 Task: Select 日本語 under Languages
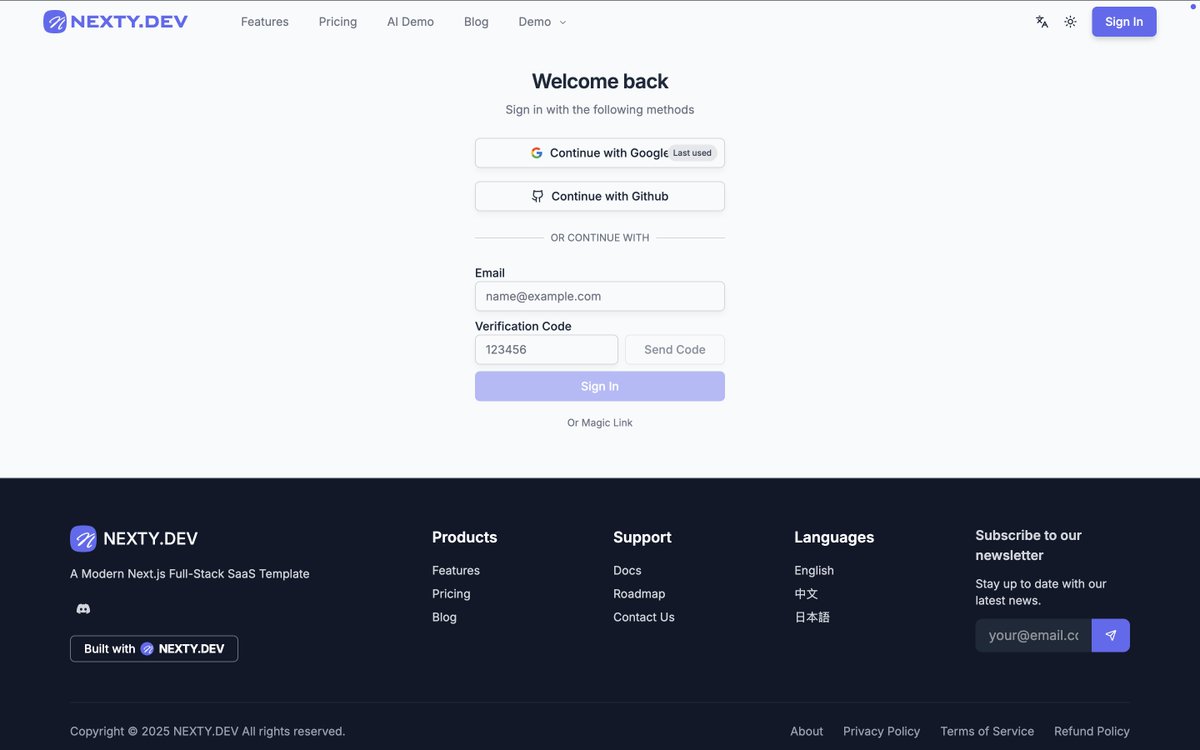coord(812,617)
